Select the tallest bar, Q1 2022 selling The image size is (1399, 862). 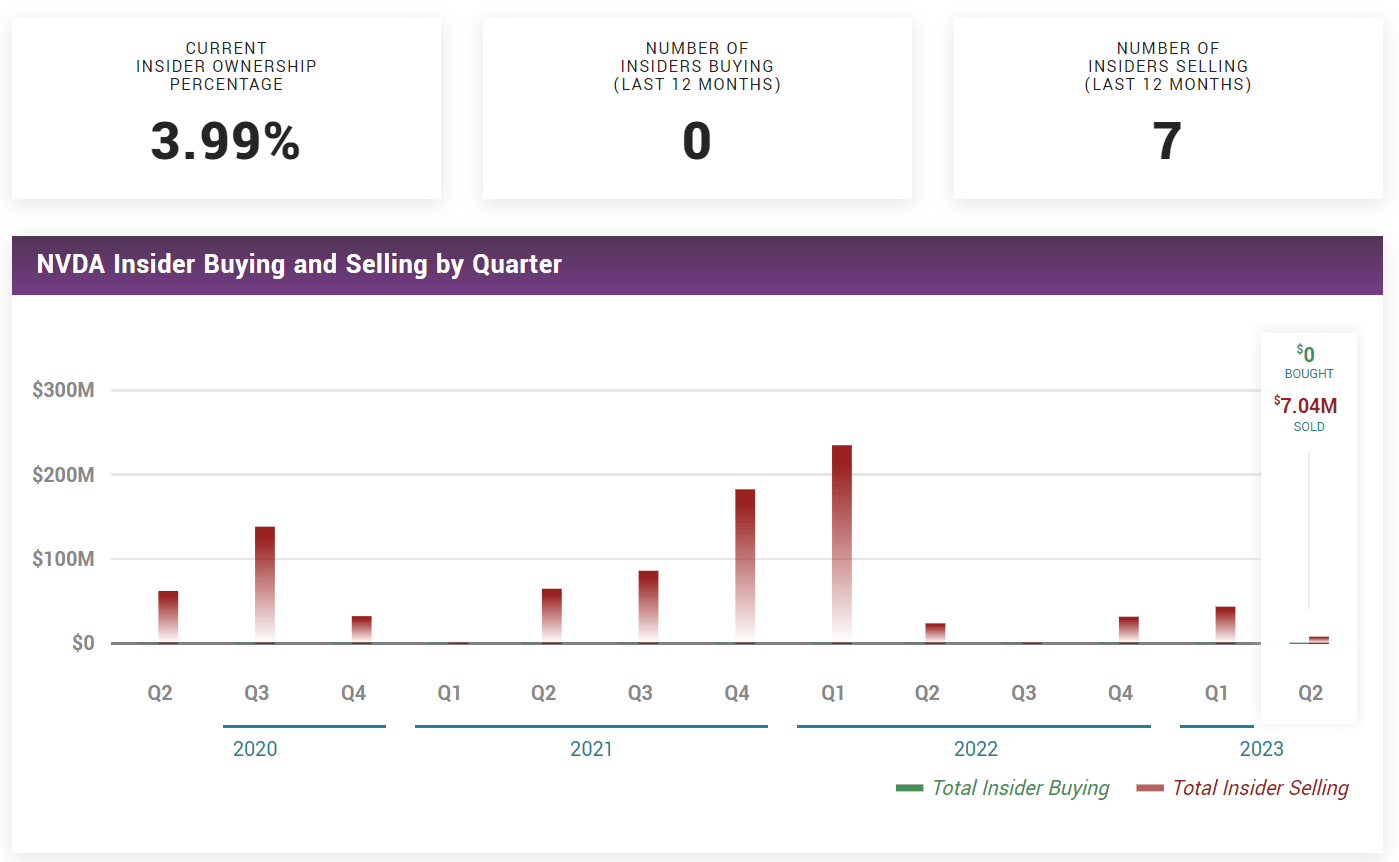click(x=842, y=544)
